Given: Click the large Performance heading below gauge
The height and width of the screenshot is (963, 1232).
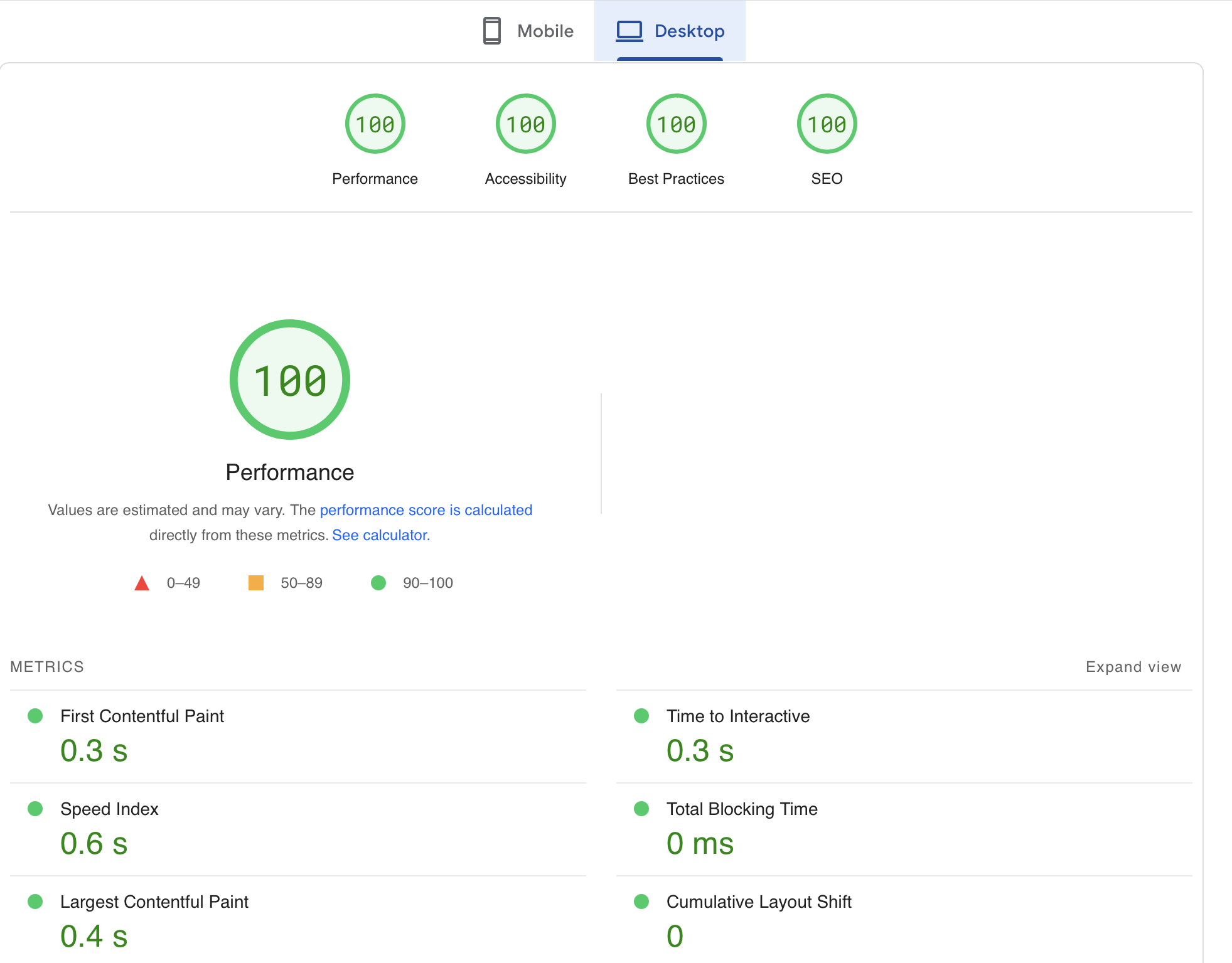Looking at the screenshot, I should pyautogui.click(x=290, y=472).
